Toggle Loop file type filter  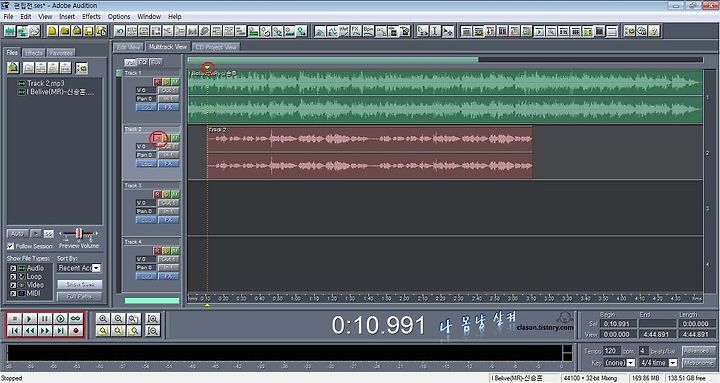click(13, 276)
